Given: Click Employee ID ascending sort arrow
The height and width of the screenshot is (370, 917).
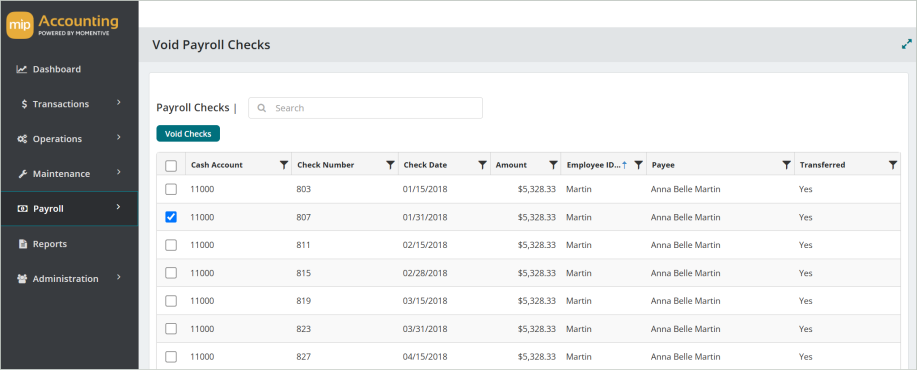Looking at the screenshot, I should click(625, 165).
